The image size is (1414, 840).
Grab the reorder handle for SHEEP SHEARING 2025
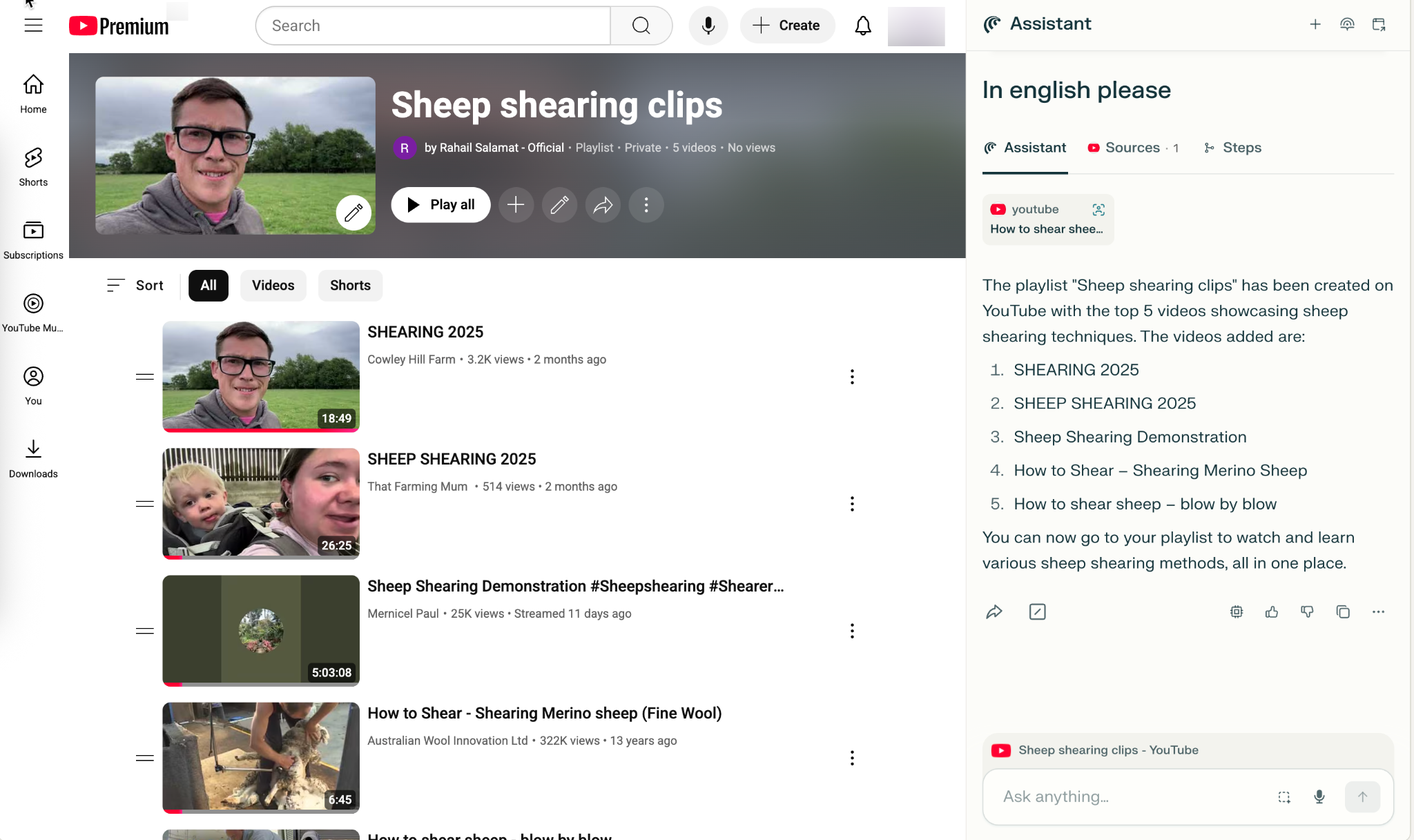pos(145,503)
